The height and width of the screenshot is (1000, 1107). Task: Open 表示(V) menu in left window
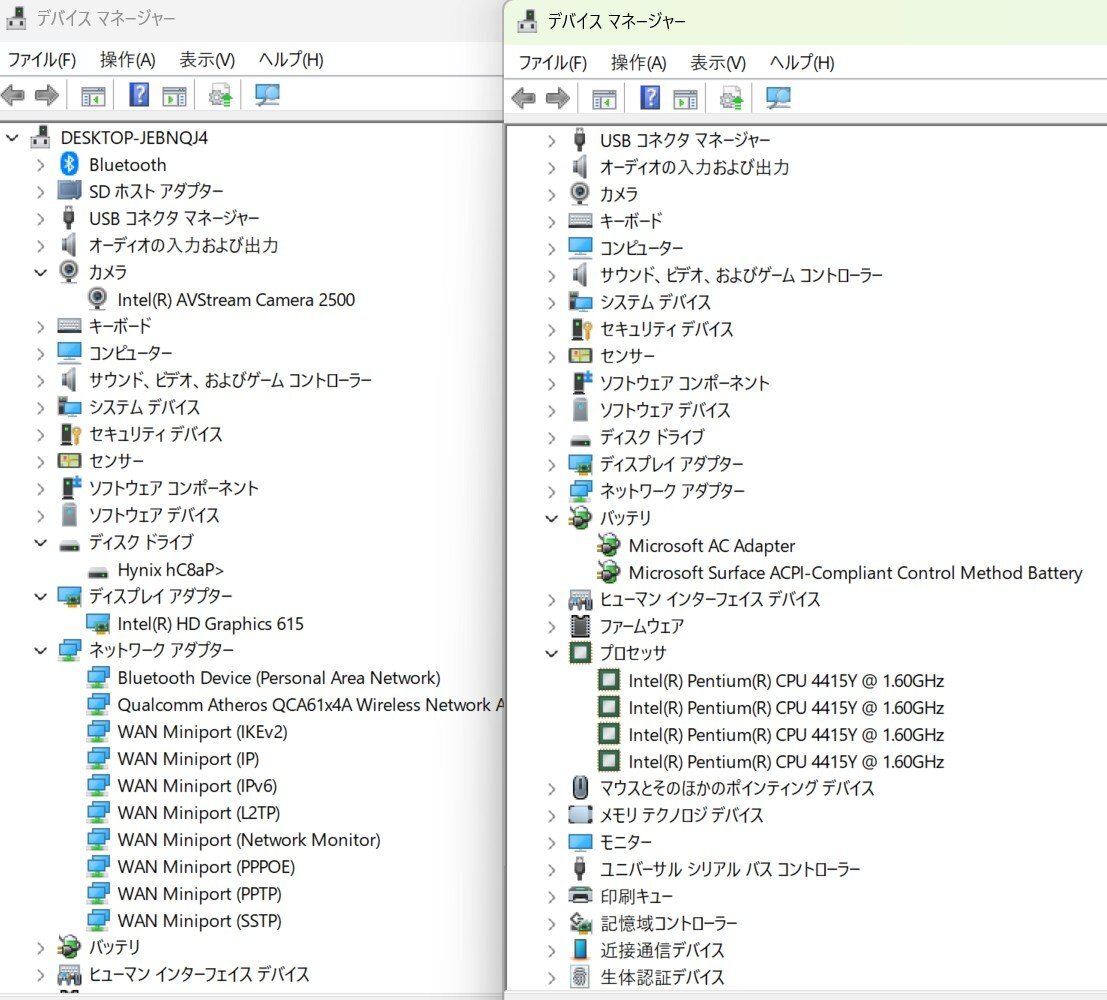[x=207, y=60]
